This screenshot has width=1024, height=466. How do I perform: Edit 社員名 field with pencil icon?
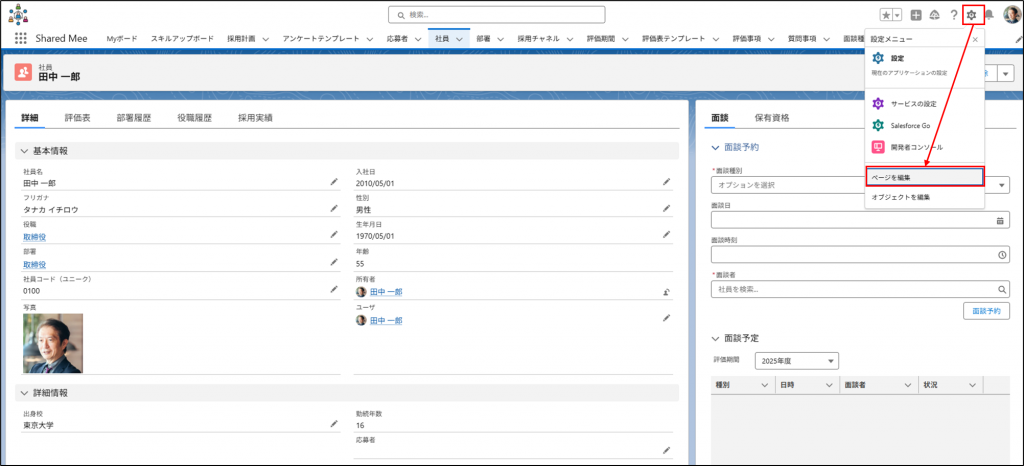334,182
